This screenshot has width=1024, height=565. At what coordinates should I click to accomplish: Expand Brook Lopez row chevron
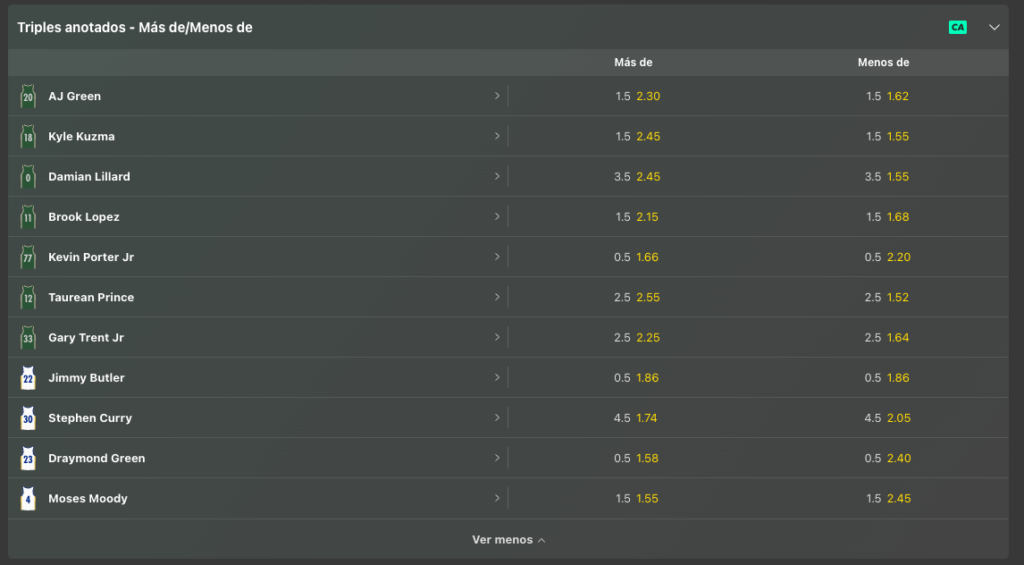(497, 216)
